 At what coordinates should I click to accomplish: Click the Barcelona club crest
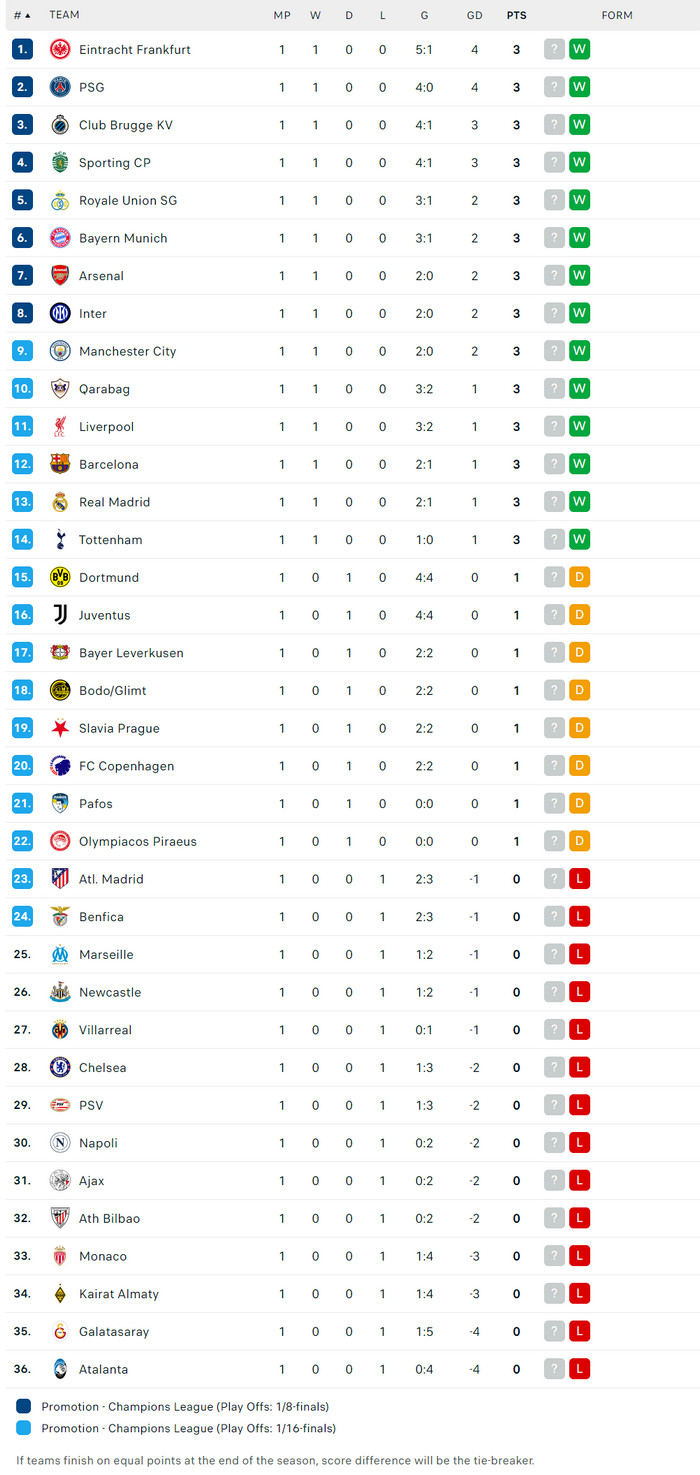[60, 464]
